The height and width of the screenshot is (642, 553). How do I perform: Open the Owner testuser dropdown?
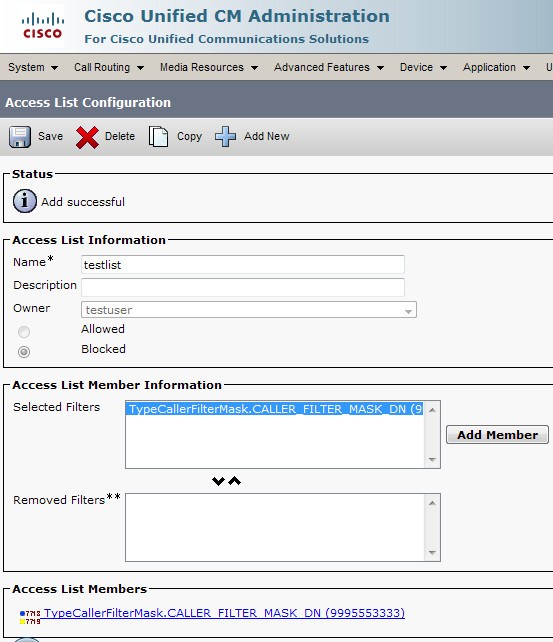[249, 310]
